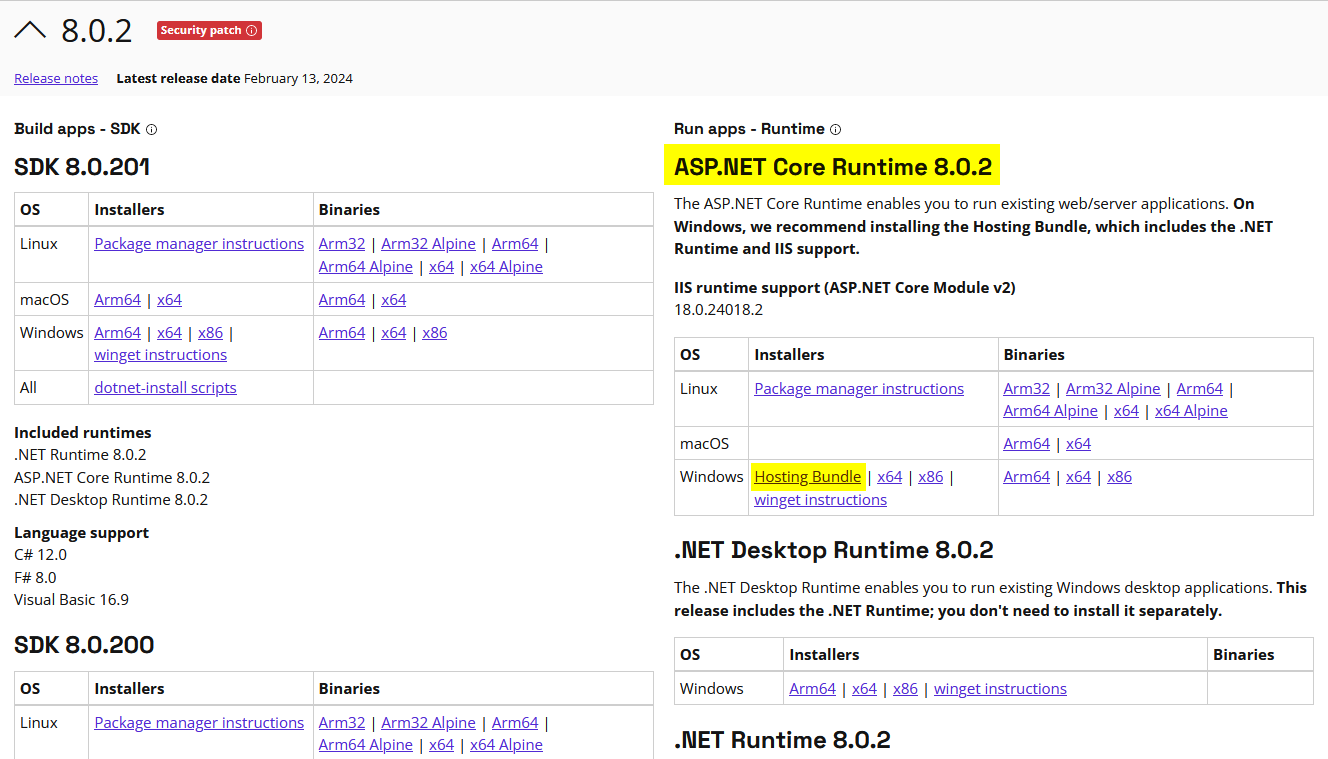Viewport: 1328px width, 759px height.
Task: Download SDK 8.0.200 Linux Arm32 binary
Action: [342, 723]
